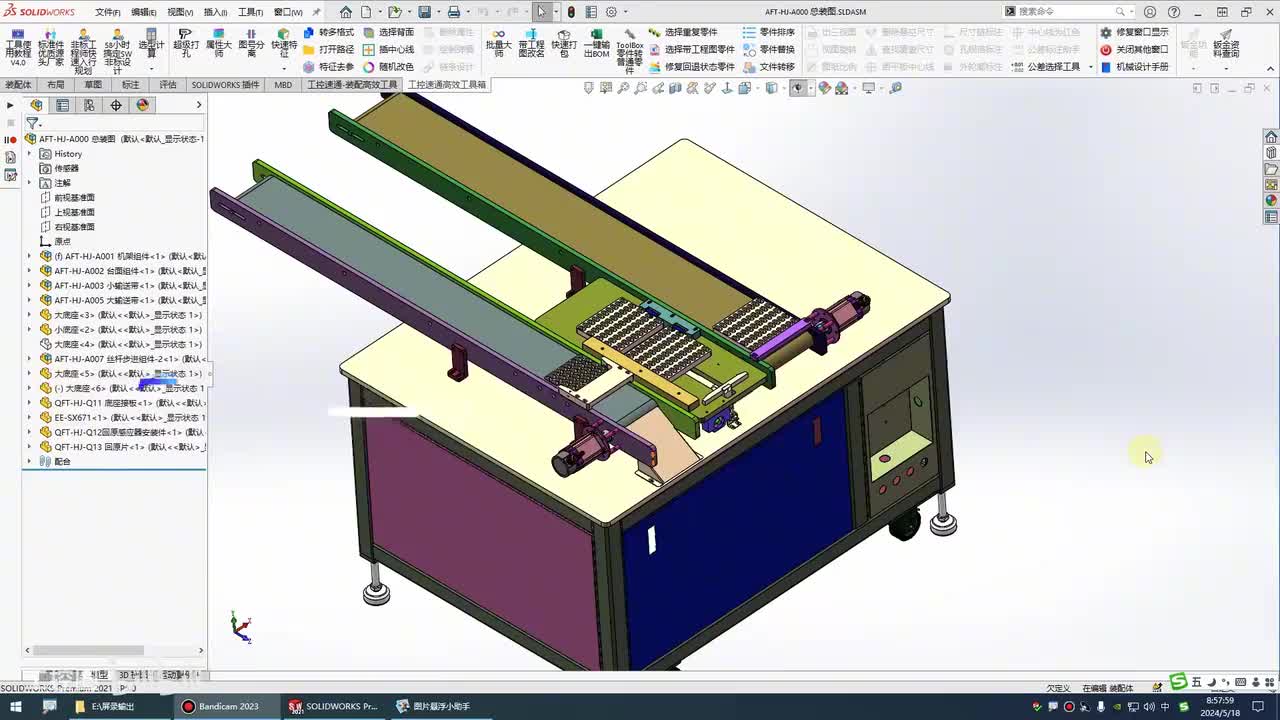This screenshot has height=720, width=1280.
Task: Expand the 注解 annotations folder
Action: pyautogui.click(x=29, y=183)
